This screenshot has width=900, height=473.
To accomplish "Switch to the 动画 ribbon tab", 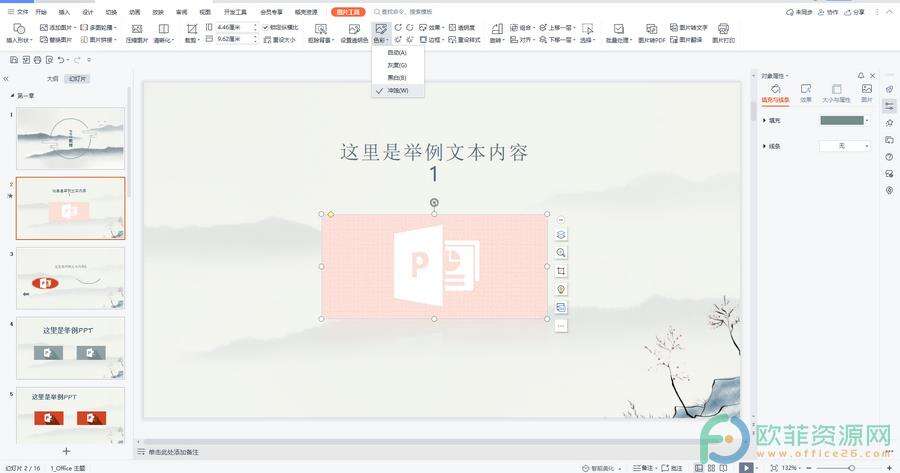I will click(x=134, y=11).
